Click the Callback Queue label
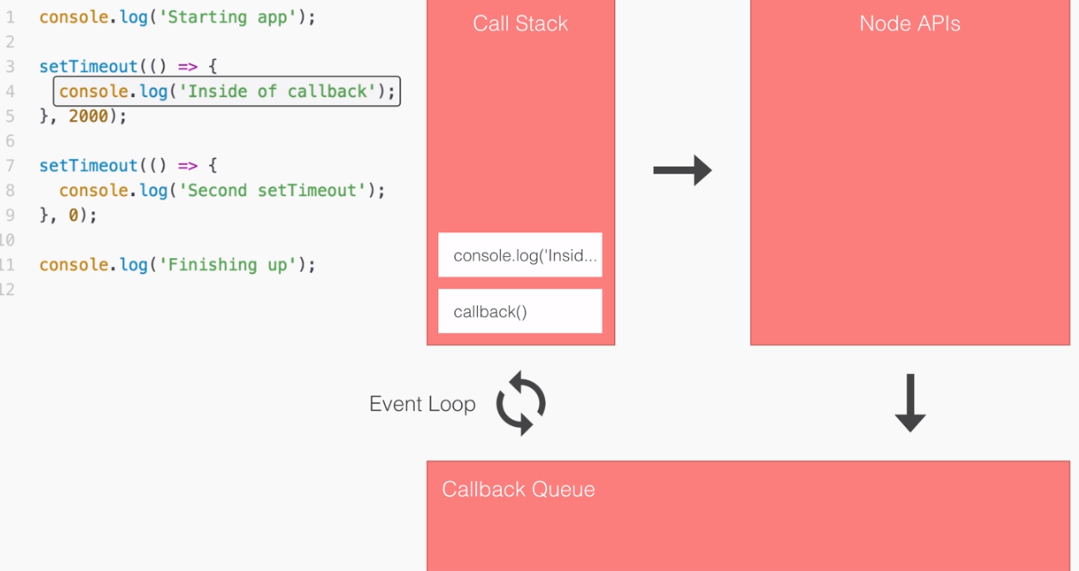Image resolution: width=1079 pixels, height=571 pixels. pyautogui.click(x=518, y=489)
